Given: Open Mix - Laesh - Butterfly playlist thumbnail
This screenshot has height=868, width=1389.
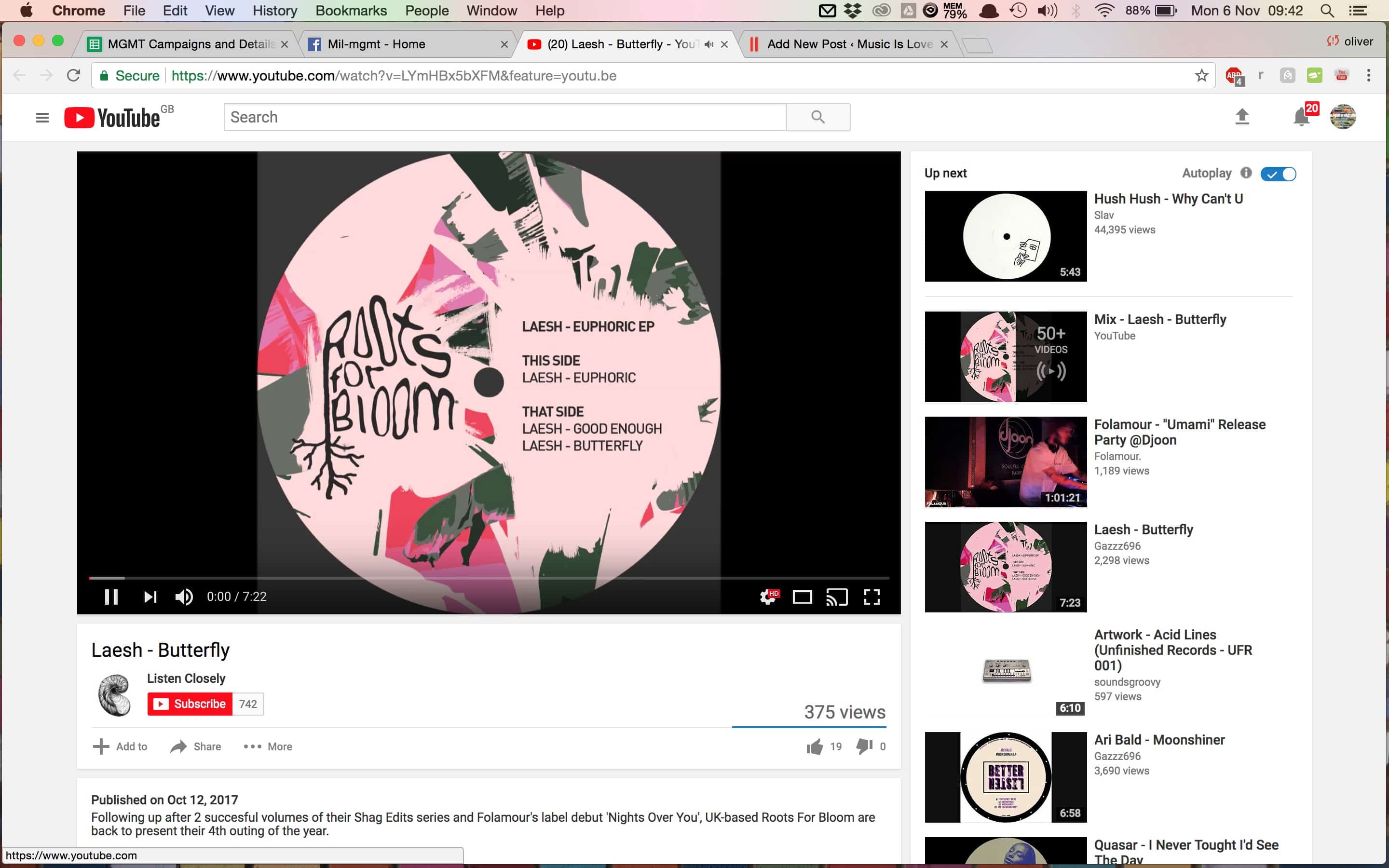Looking at the screenshot, I should click(x=1006, y=356).
